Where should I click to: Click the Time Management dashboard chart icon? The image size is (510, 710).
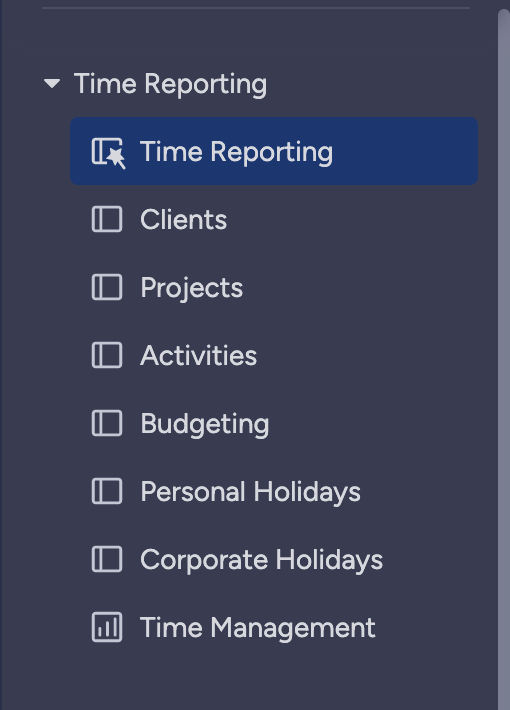point(107,627)
